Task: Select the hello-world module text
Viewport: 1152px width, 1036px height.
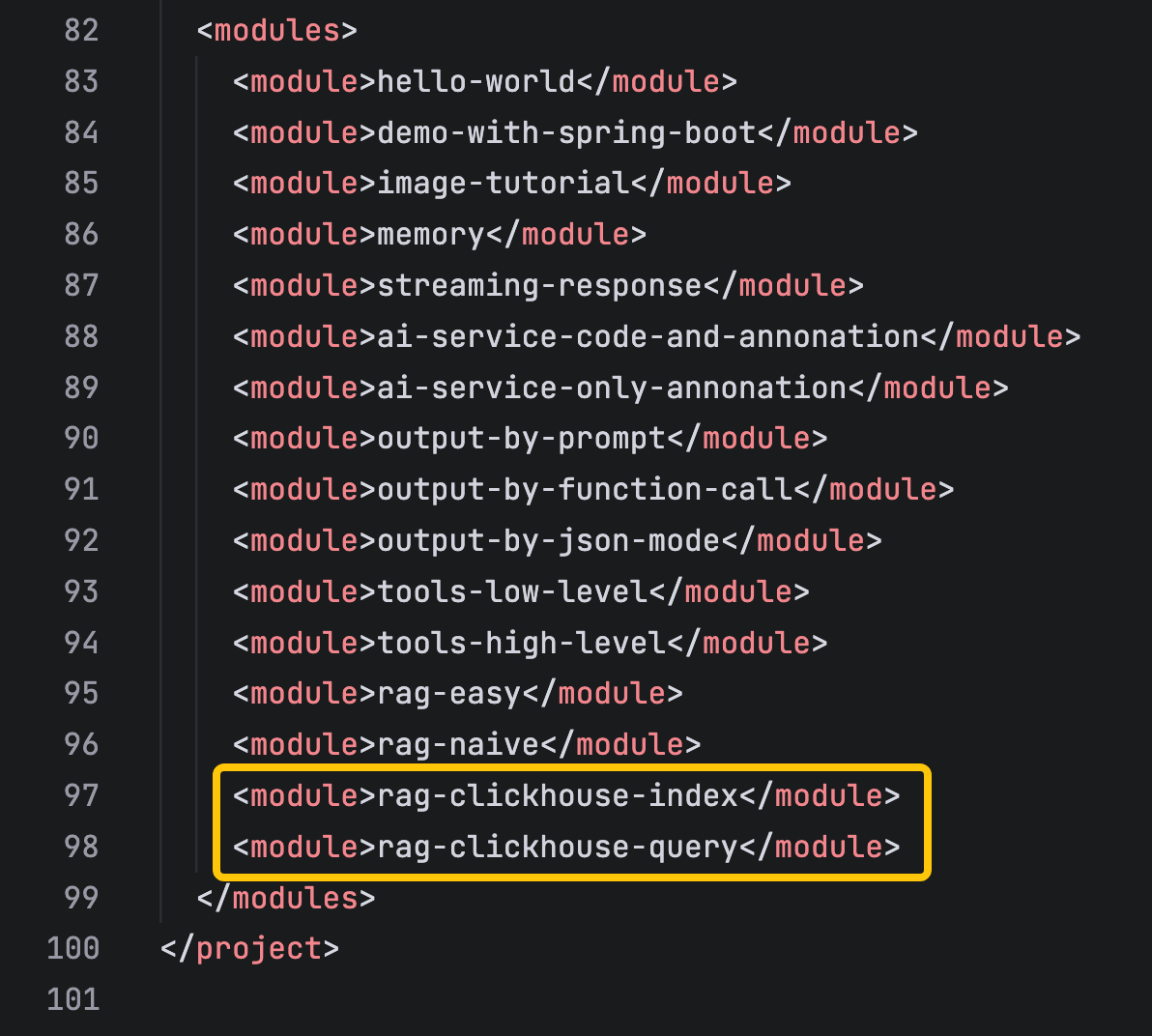Action: click(476, 81)
